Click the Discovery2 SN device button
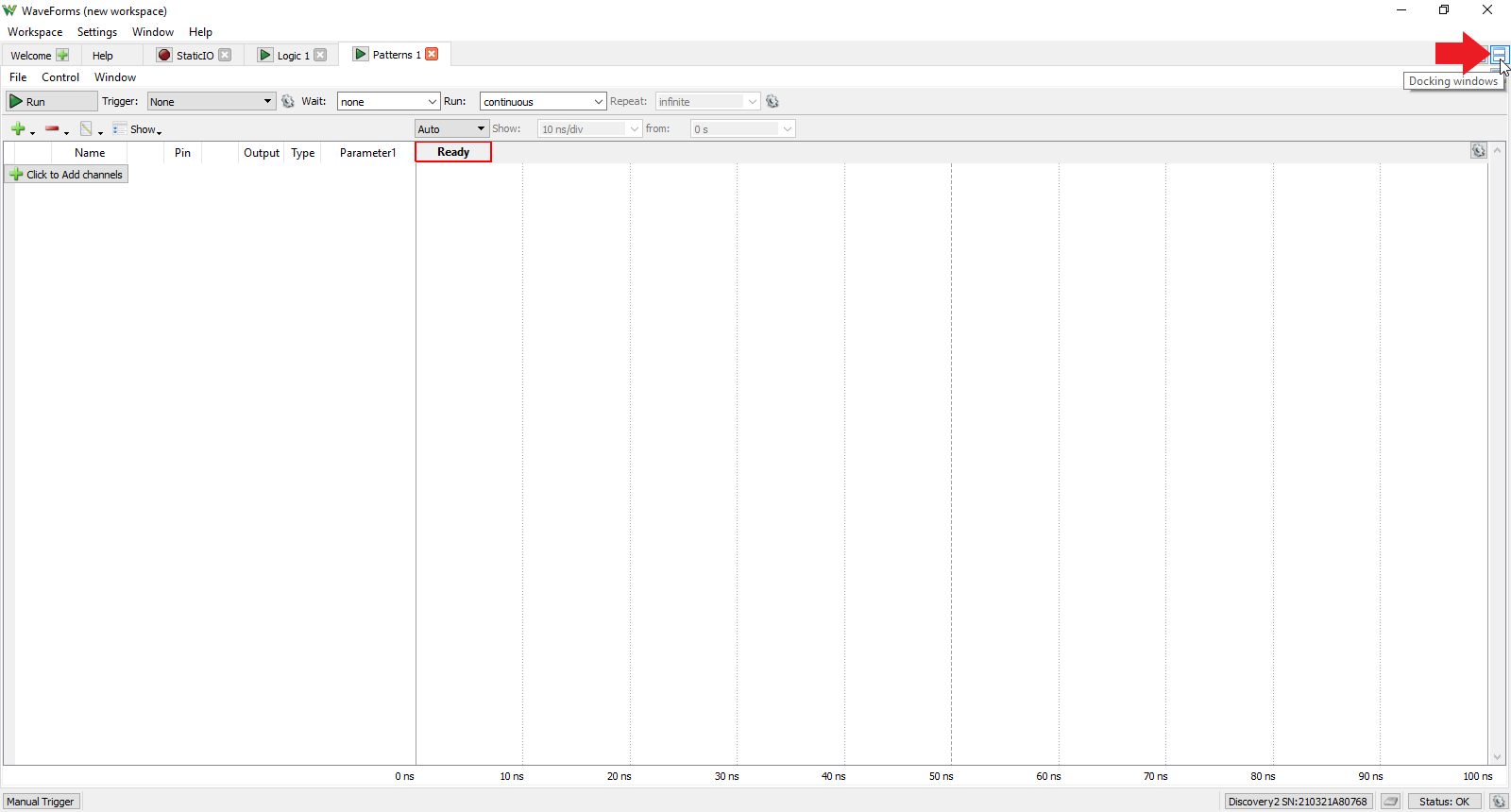The image size is (1511, 812). click(x=1298, y=802)
